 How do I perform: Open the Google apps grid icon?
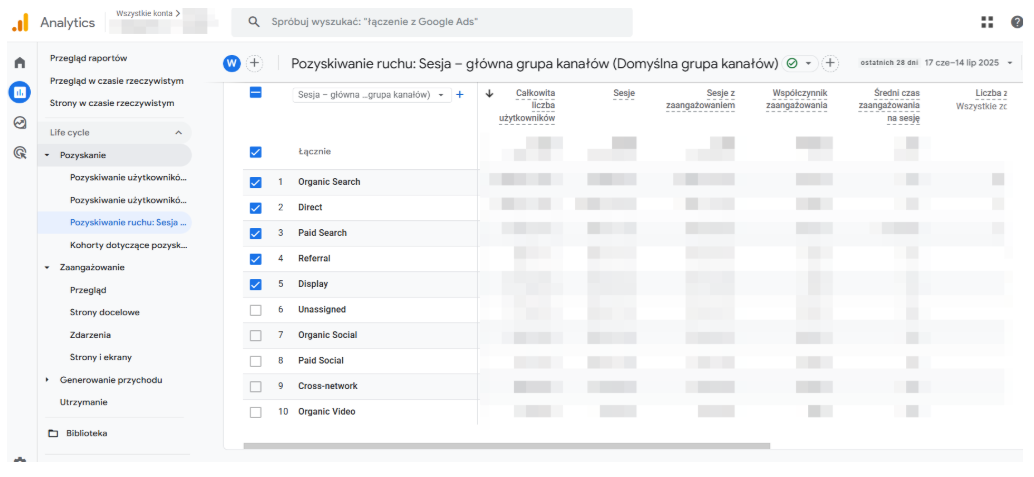[987, 22]
